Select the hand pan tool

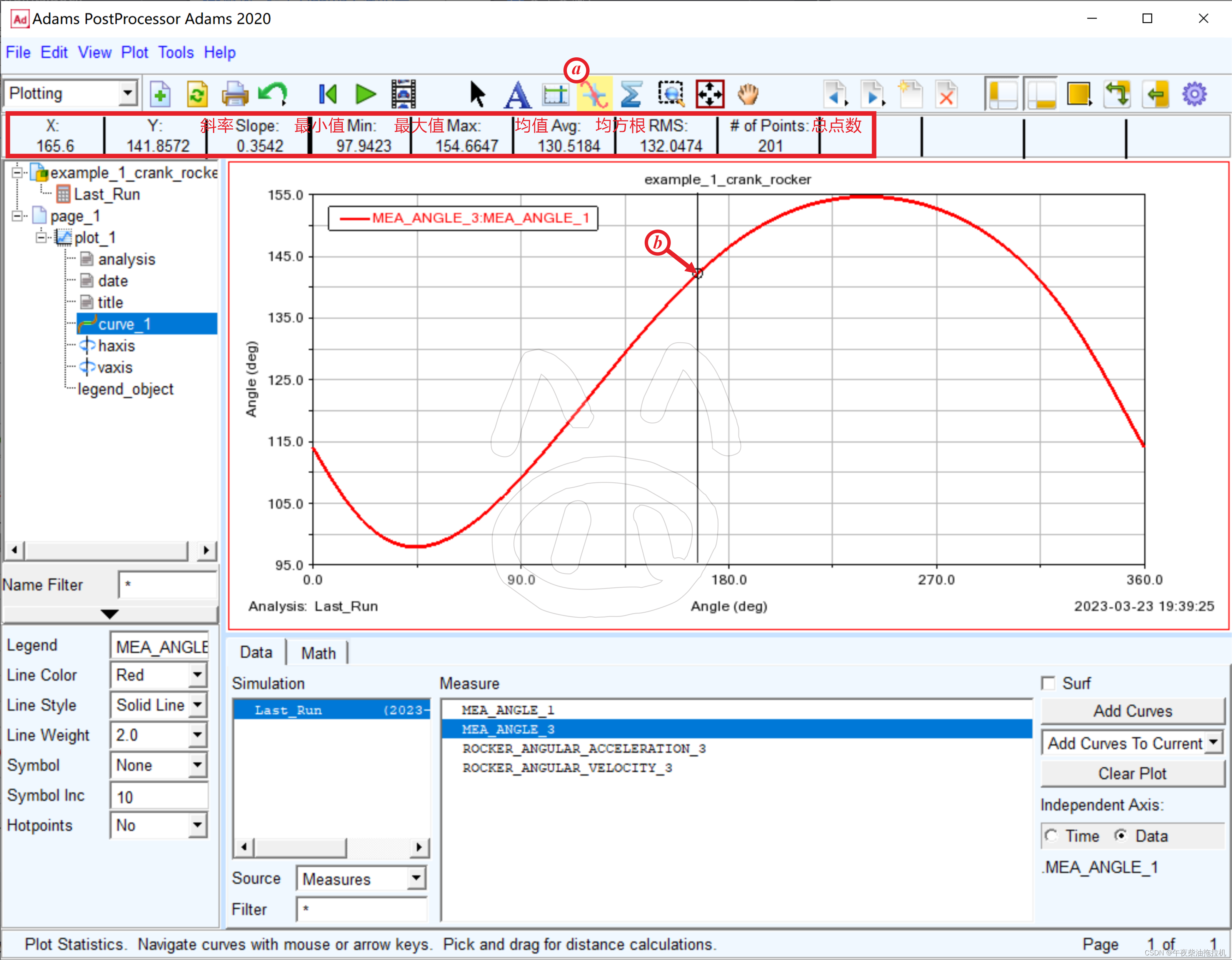(748, 94)
